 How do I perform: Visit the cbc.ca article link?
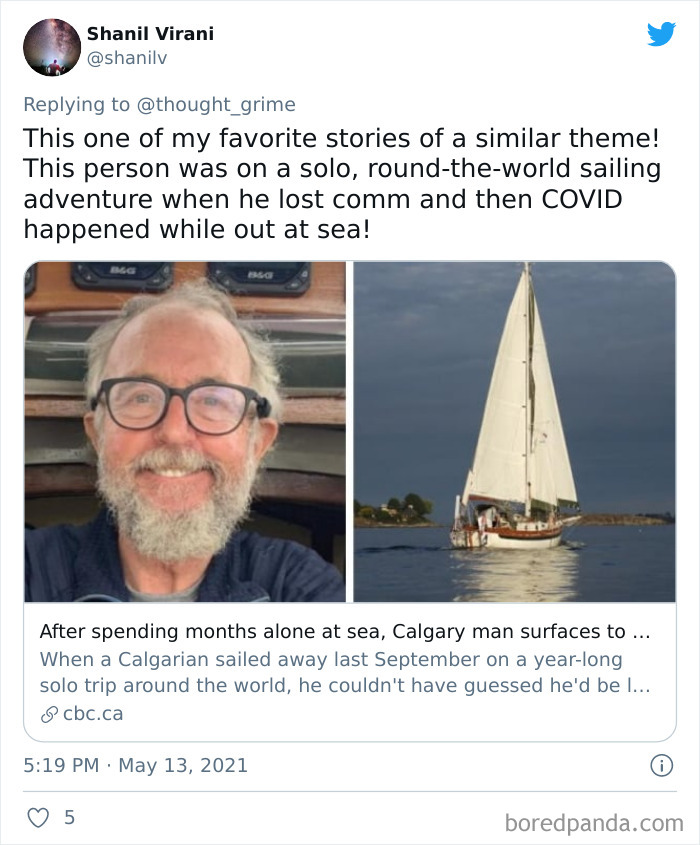tap(92, 713)
